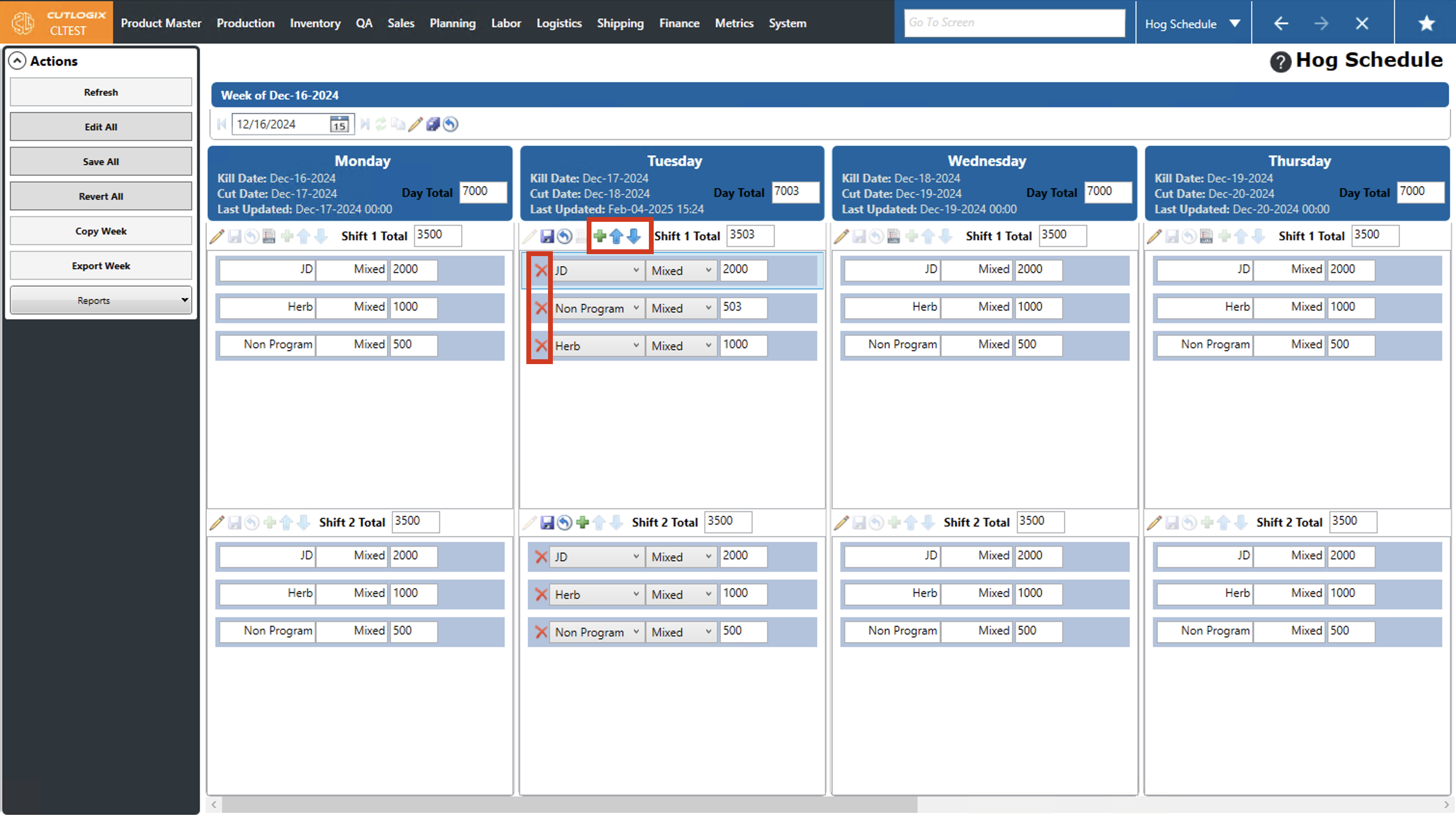The height and width of the screenshot is (815, 1456).
Task: Click the pencil edit icon in the week toolbar
Action: click(415, 124)
